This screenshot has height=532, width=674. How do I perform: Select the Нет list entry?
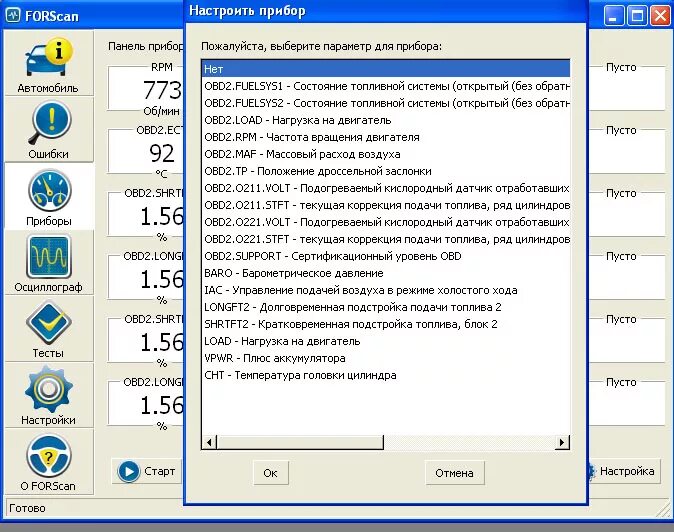click(x=386, y=69)
